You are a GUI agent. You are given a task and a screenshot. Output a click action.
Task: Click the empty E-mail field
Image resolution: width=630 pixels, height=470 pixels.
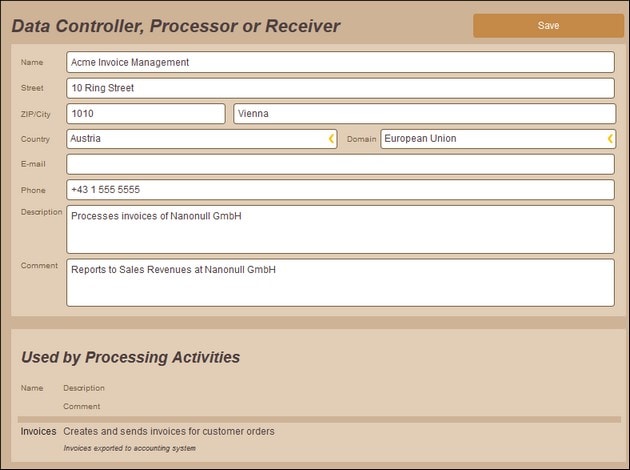click(340, 164)
